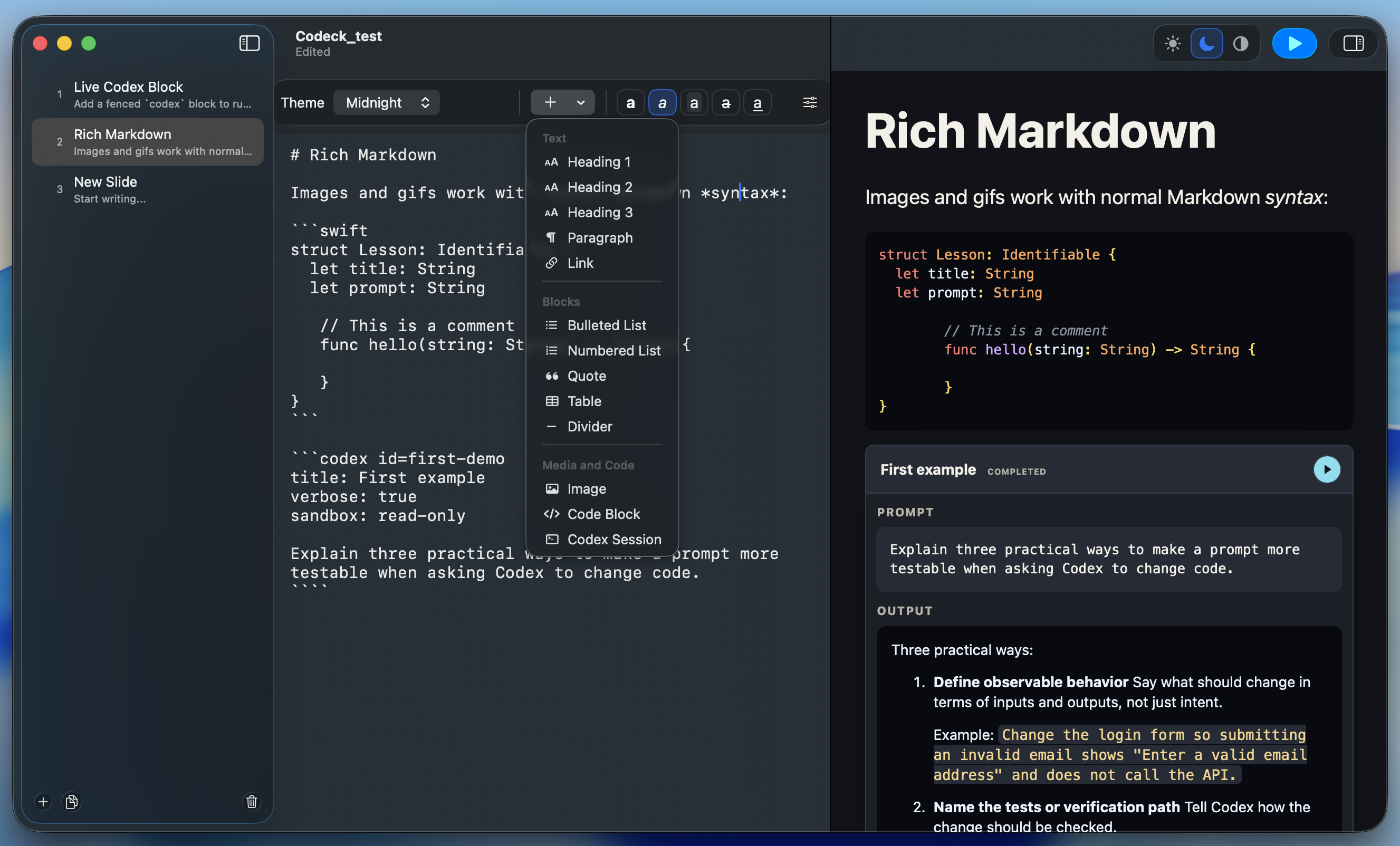This screenshot has height=846, width=1400.
Task: Click the plus insert button in toolbar
Action: pos(550,102)
